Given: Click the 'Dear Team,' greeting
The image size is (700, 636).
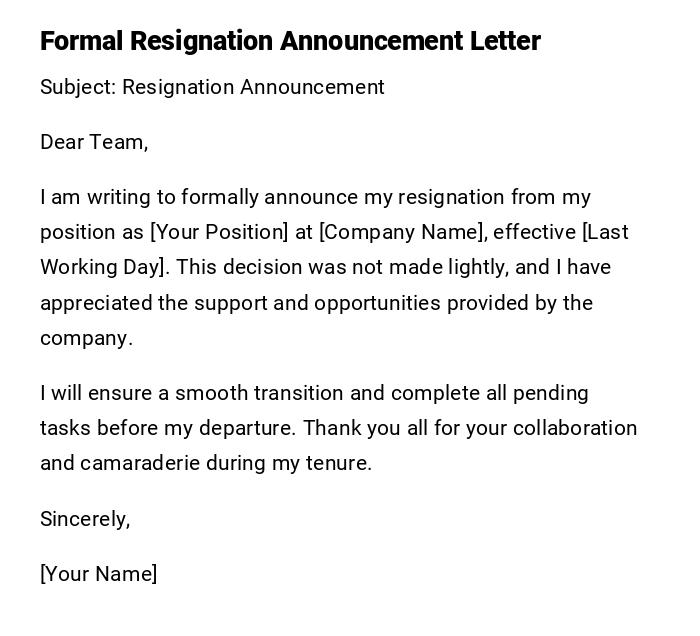Looking at the screenshot, I should click(94, 142).
